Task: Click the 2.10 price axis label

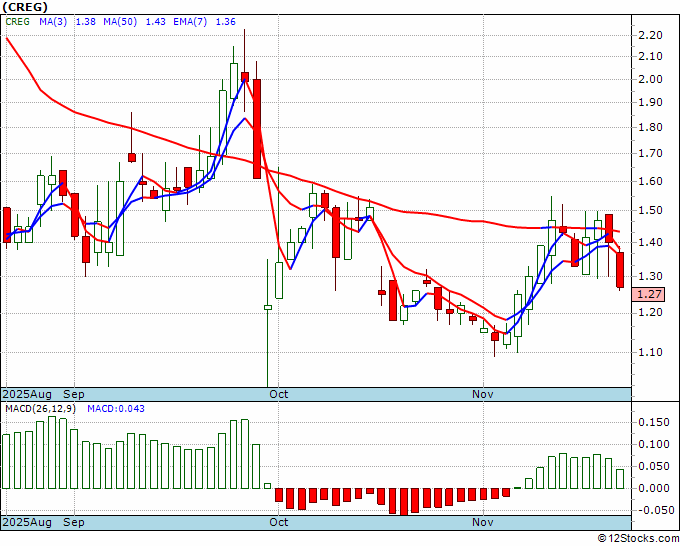Action: 650,56
